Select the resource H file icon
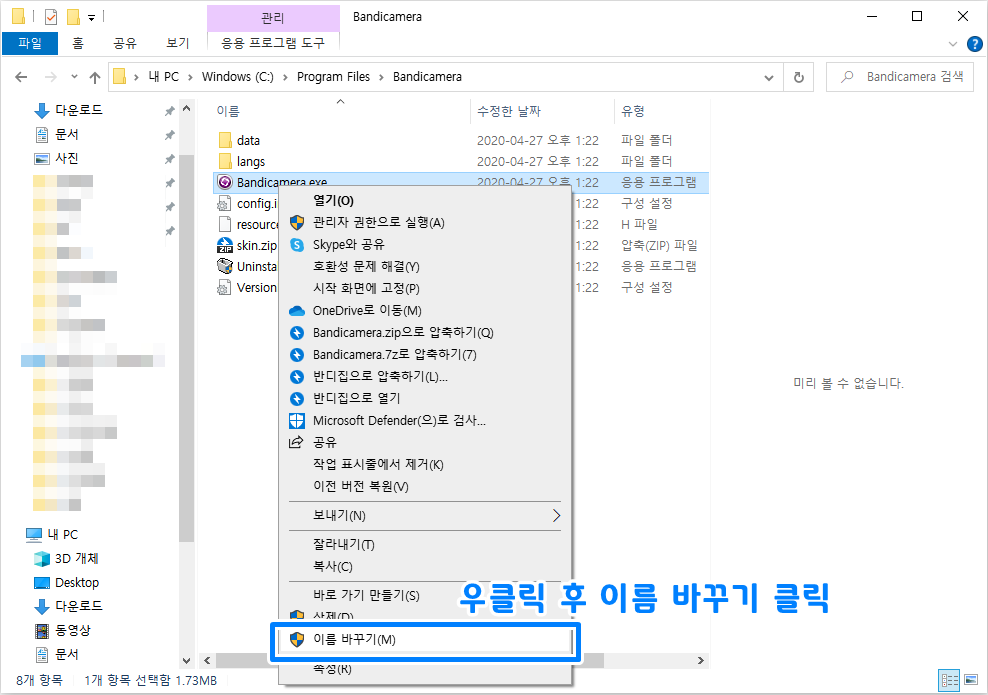The width and height of the screenshot is (988, 695). coord(224,224)
